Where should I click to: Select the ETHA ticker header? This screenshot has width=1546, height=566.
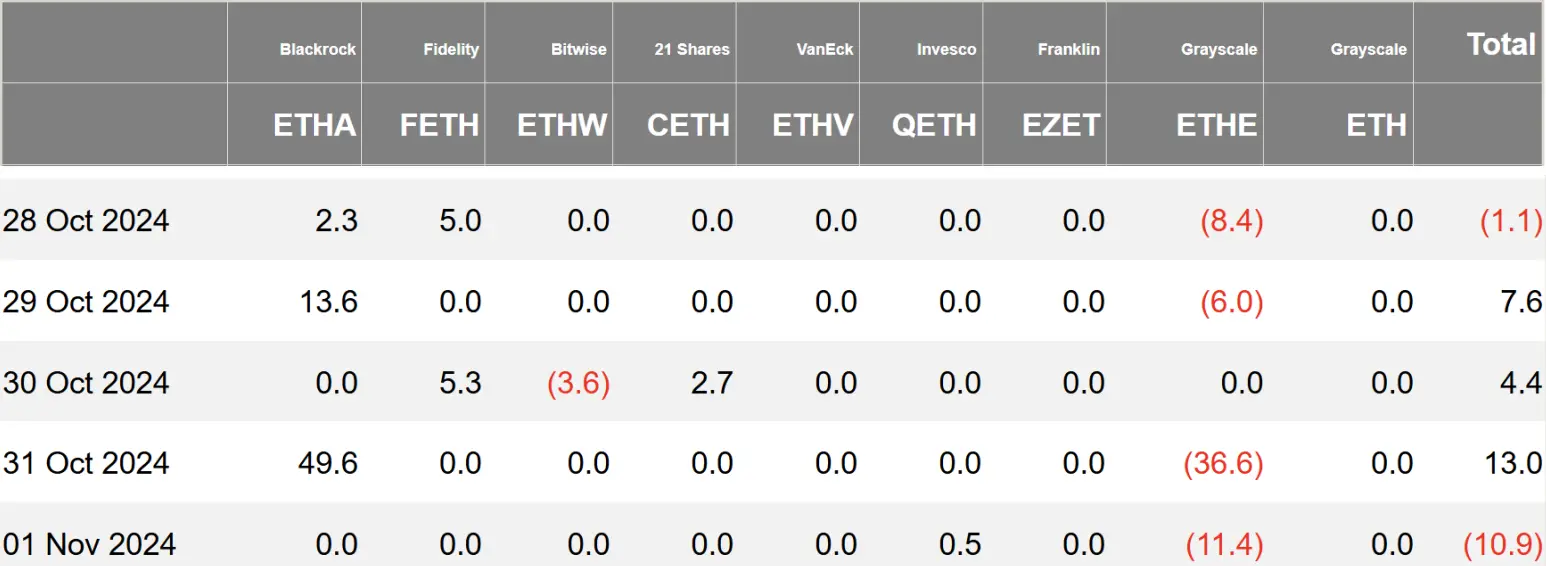[314, 125]
